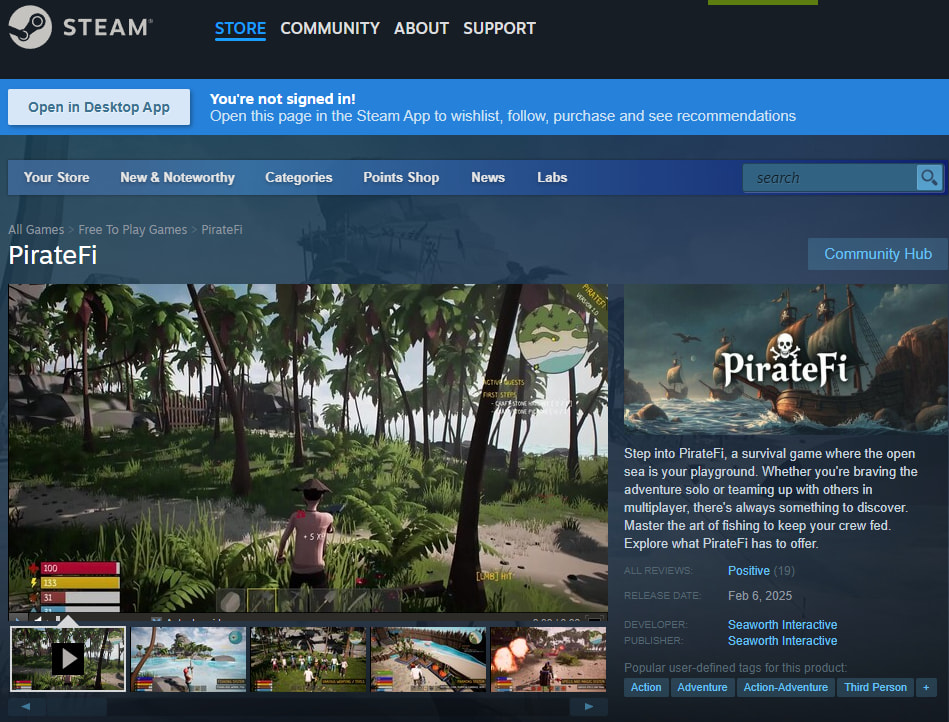Click the "(19)" review count
Screen dimensions: 949x722
pyautogui.click(x=784, y=571)
